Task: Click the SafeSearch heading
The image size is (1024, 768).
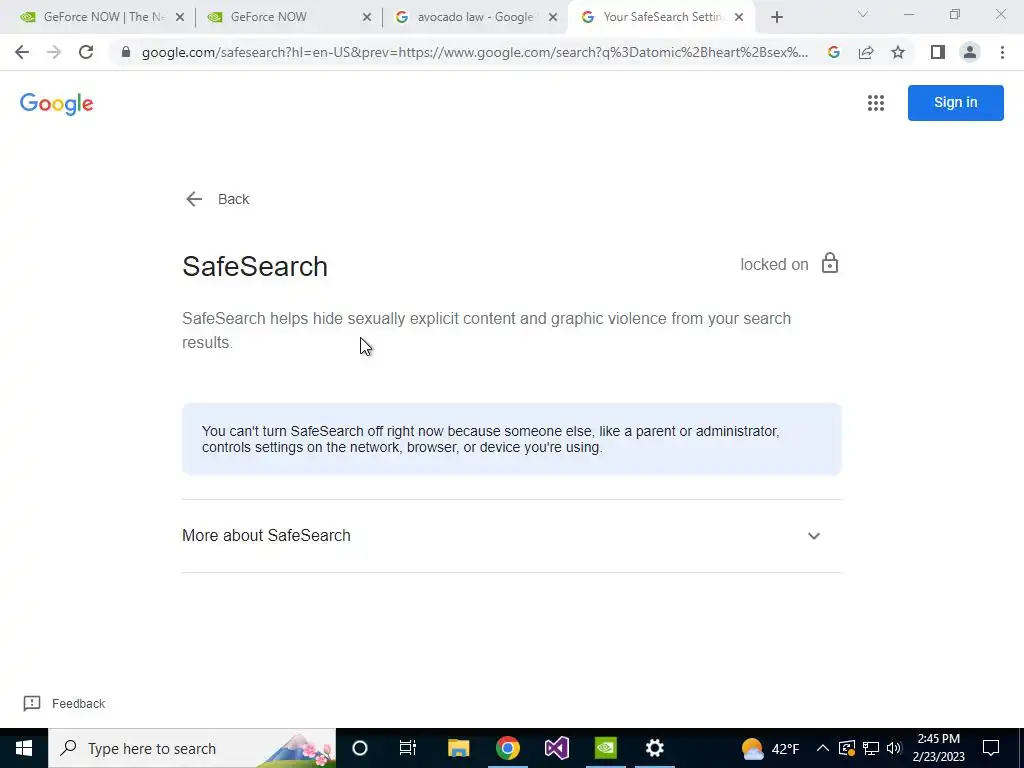Action: (x=255, y=266)
